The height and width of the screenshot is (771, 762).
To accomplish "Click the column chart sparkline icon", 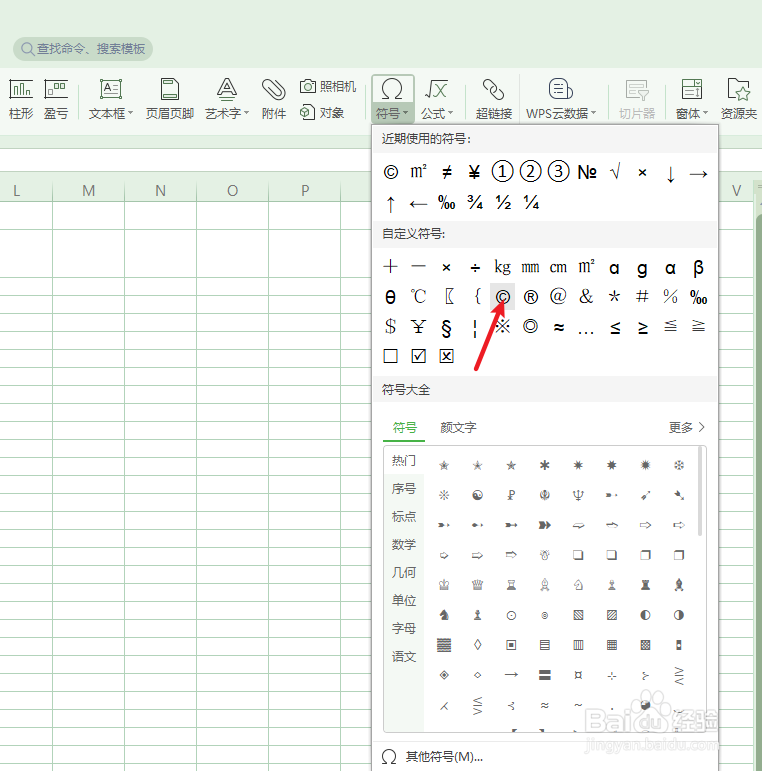I will pos(21,90).
